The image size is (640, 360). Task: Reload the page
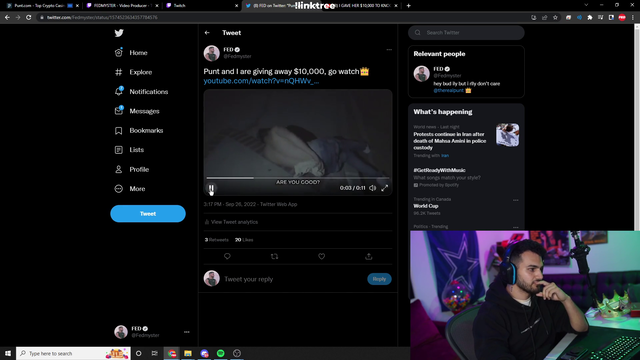pyautogui.click(x=29, y=18)
